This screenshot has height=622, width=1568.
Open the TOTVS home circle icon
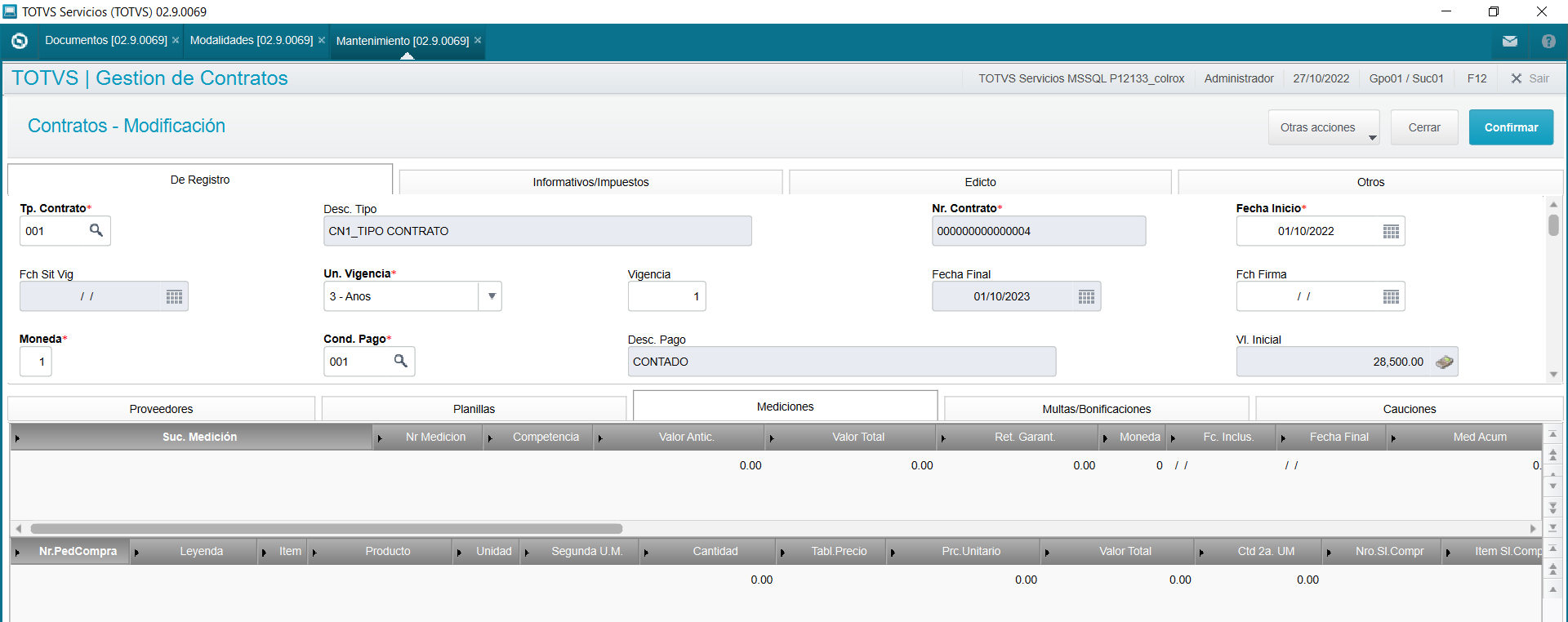pyautogui.click(x=20, y=41)
